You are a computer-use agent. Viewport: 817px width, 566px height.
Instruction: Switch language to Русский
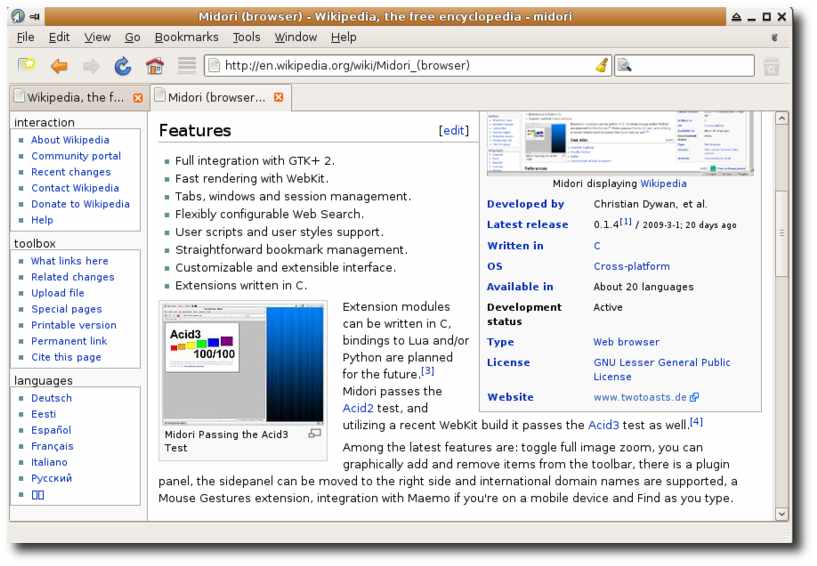click(52, 478)
